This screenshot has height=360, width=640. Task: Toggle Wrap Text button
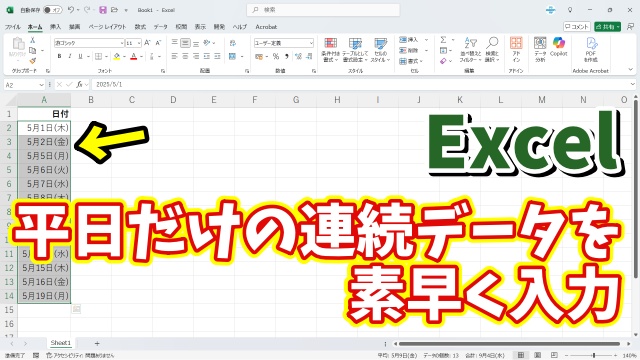[x=233, y=42]
